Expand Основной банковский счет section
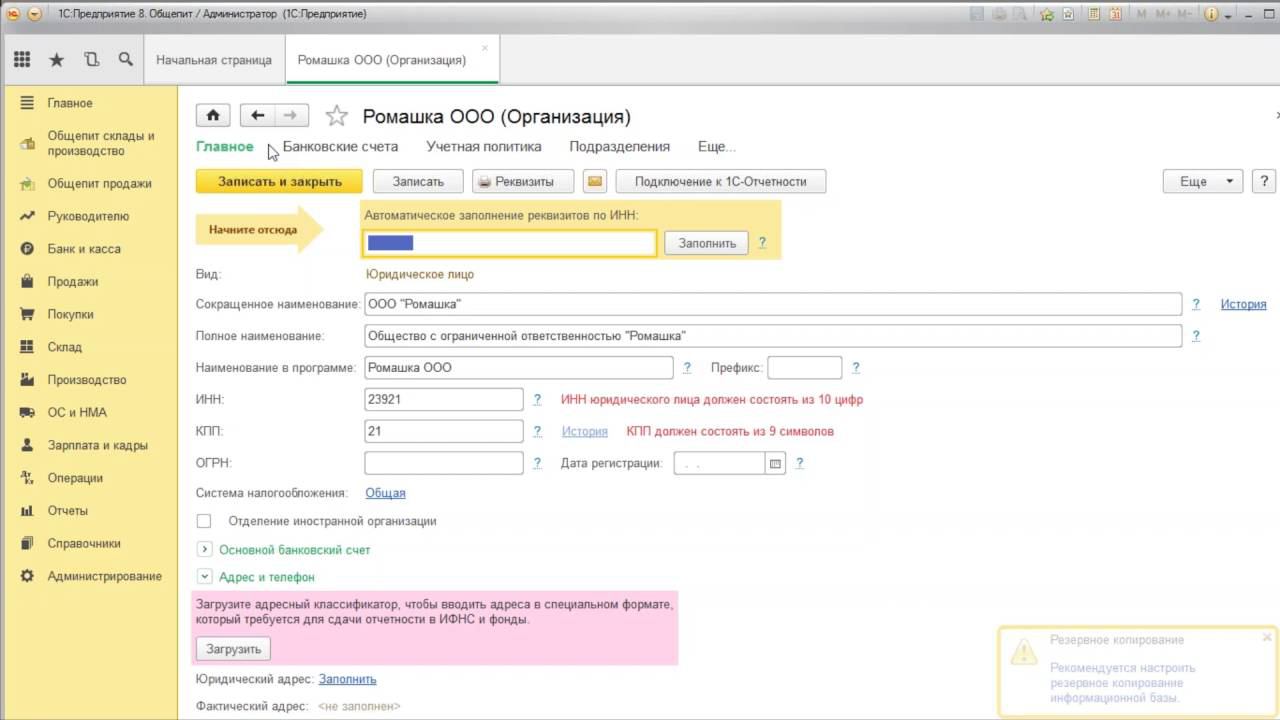Viewport: 1280px width, 720px height. coord(204,549)
